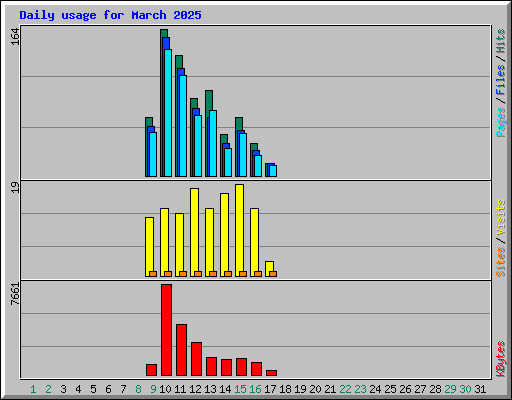Select day 12 on the date axis

[x=195, y=389]
